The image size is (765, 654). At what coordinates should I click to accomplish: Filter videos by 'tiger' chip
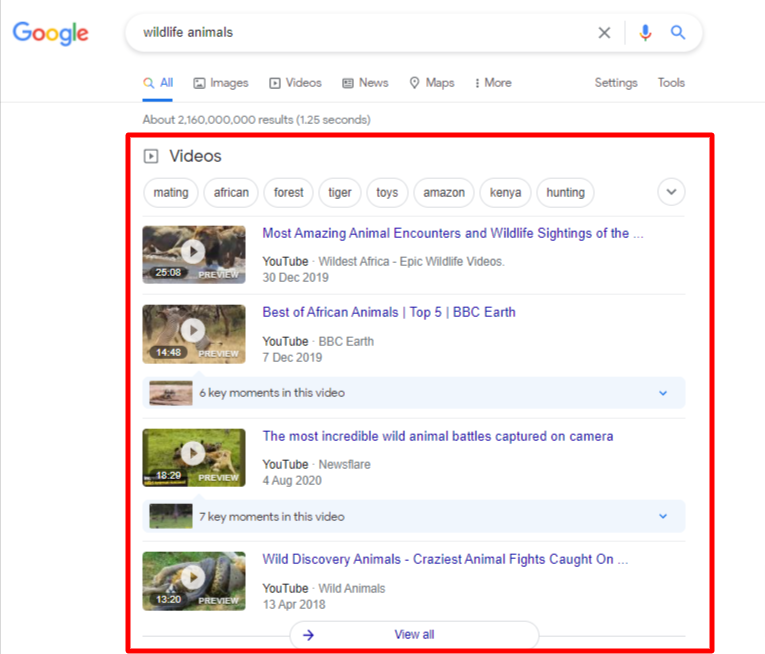tap(340, 193)
